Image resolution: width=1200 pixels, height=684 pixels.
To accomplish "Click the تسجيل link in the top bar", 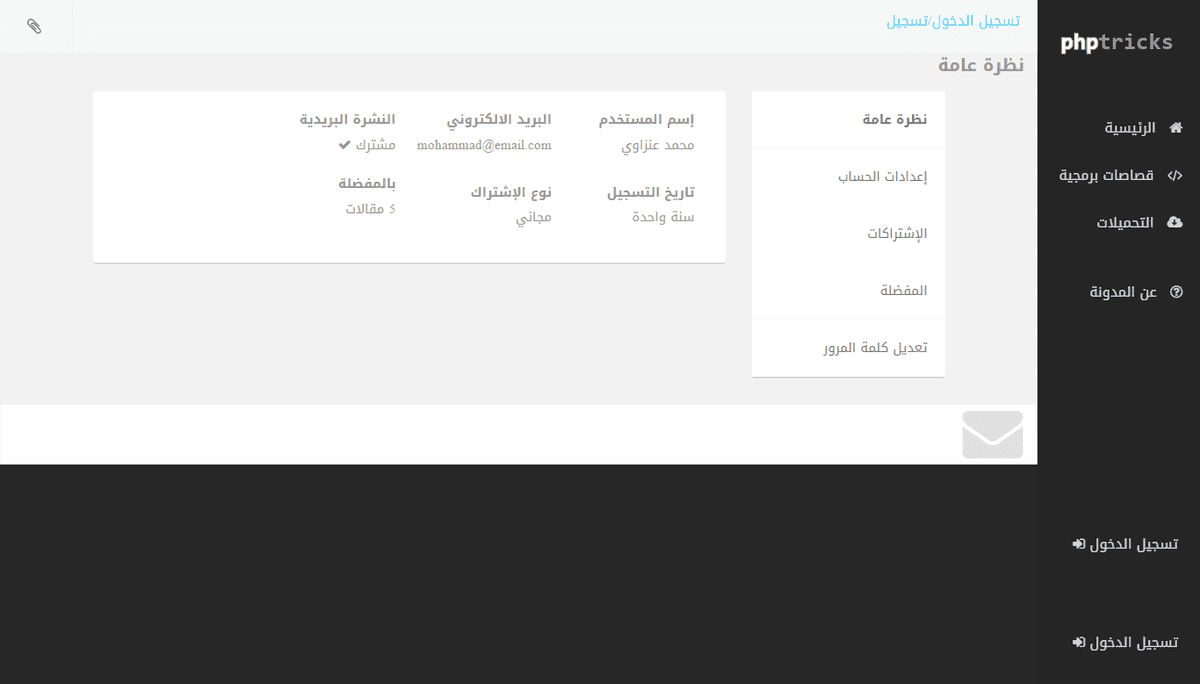I will click(907, 21).
